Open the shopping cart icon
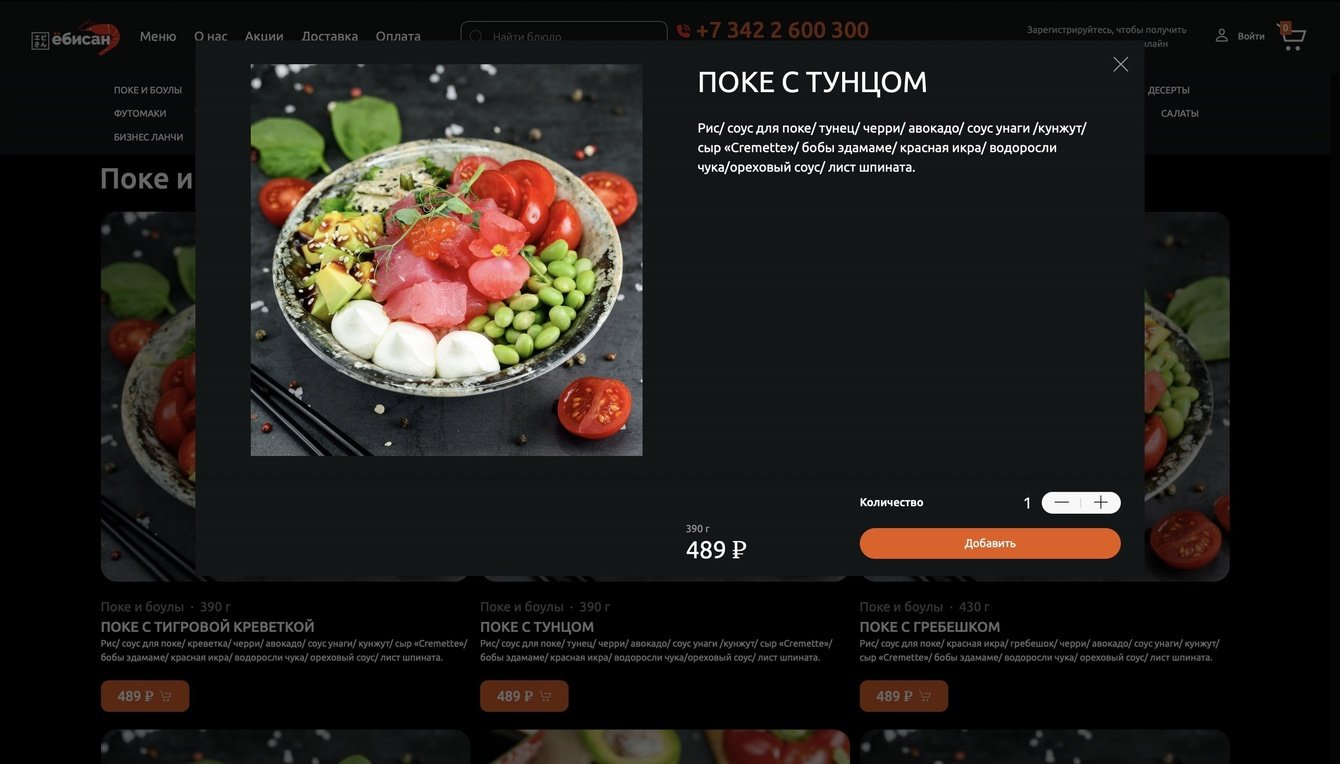The width and height of the screenshot is (1340, 764). (x=1291, y=37)
